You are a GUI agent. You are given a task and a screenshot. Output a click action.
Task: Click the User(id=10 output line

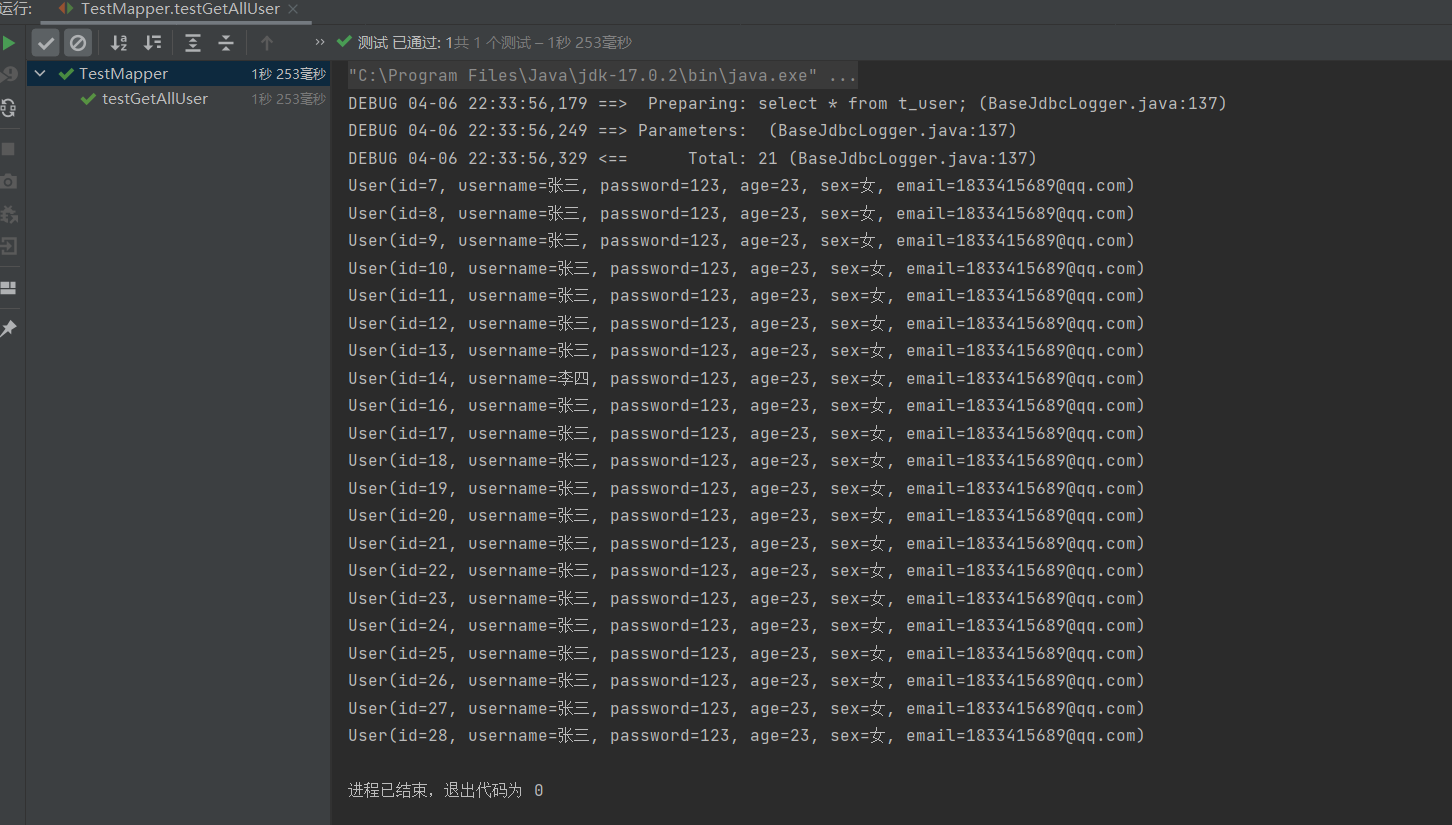point(747,269)
